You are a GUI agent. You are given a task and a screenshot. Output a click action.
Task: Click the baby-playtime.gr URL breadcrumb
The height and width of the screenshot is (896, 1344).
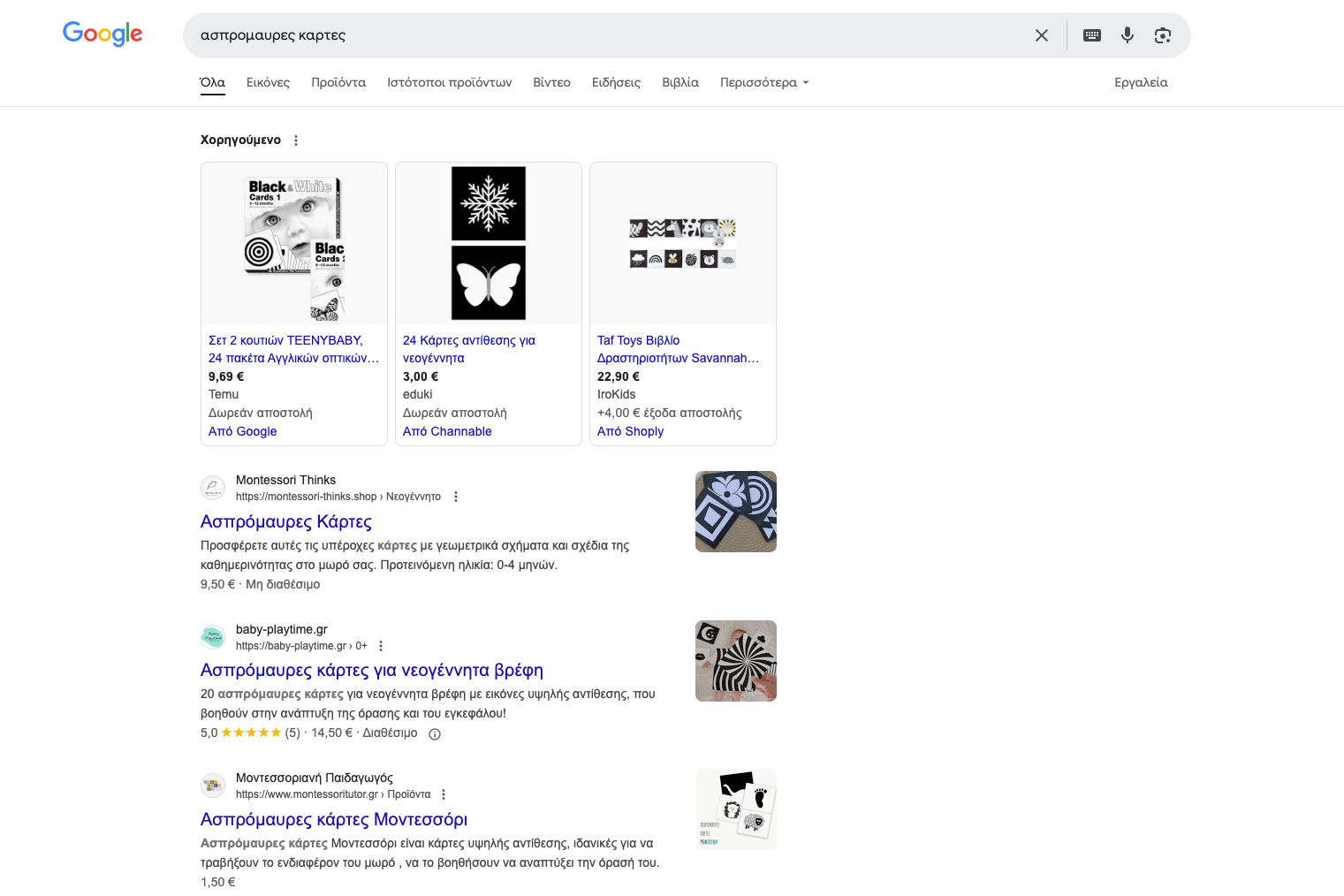pyautogui.click(x=301, y=646)
